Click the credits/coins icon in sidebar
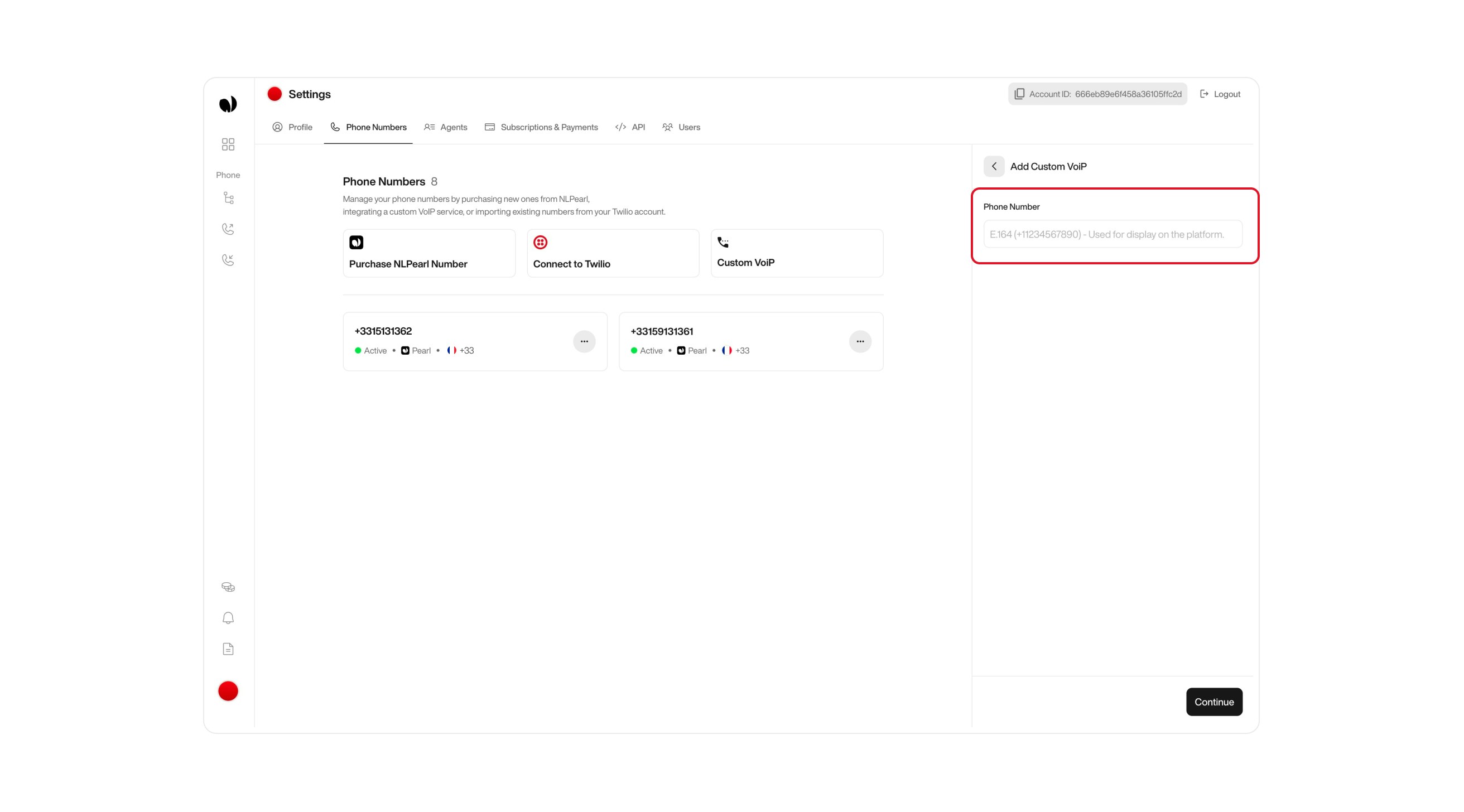This screenshot has width=1464, height=812. click(228, 586)
